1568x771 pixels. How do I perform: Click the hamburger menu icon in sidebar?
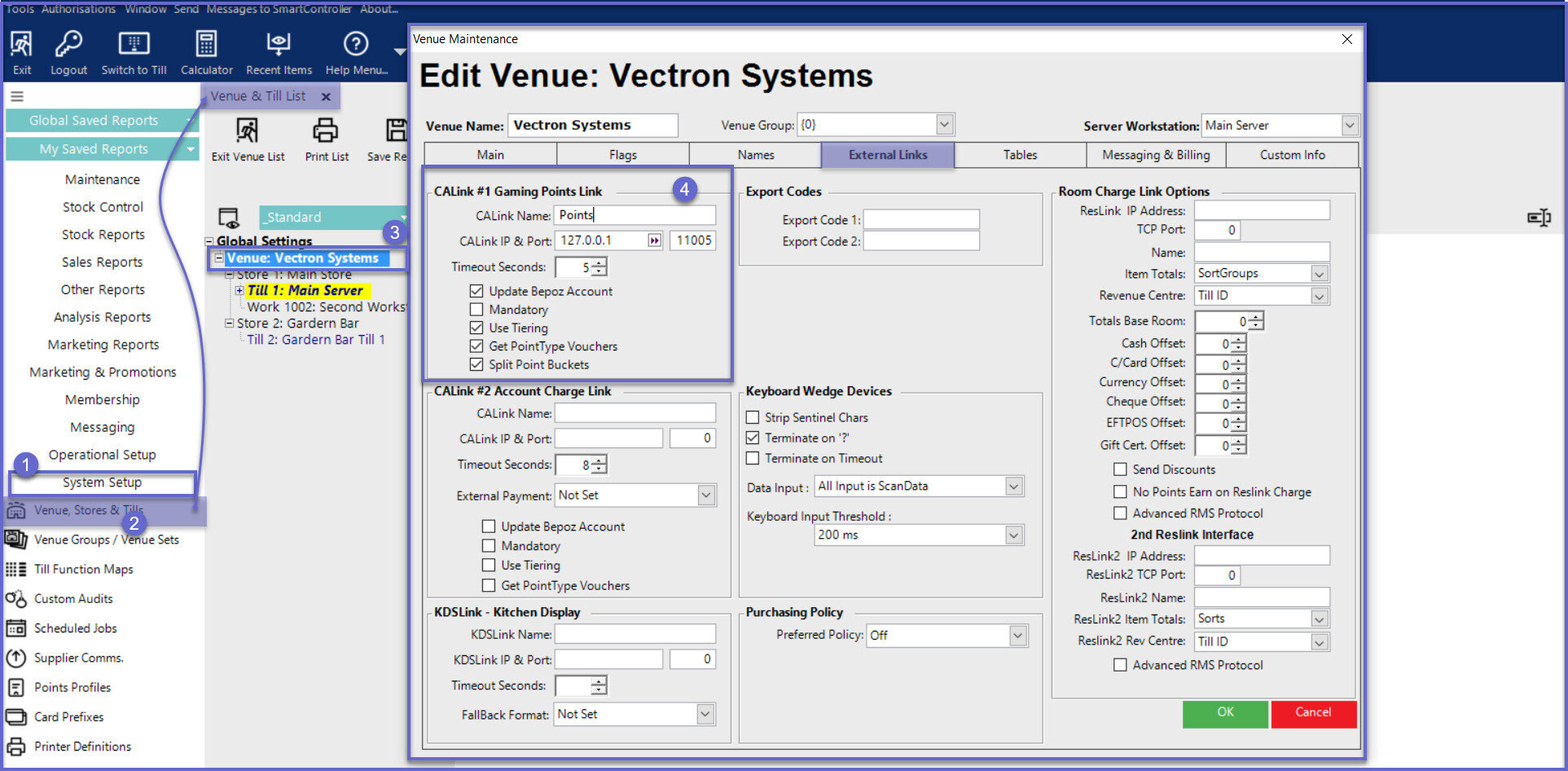click(x=16, y=96)
